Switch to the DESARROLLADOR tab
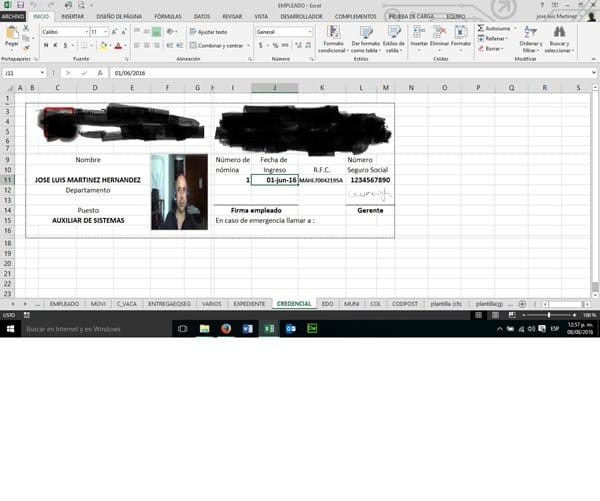Image resolution: width=600 pixels, height=501 pixels. click(x=301, y=16)
